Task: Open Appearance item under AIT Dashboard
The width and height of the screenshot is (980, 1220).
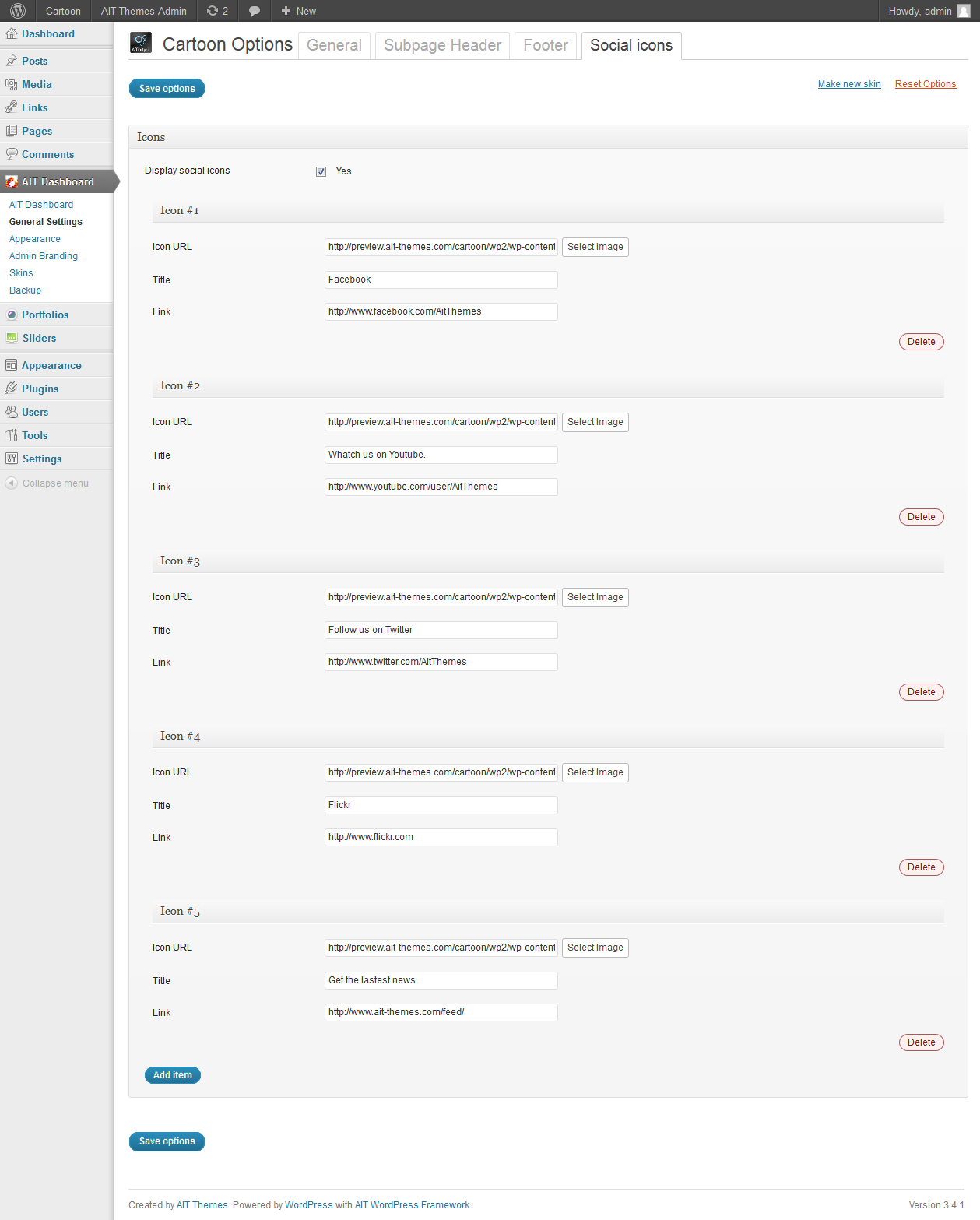Action: pos(35,239)
